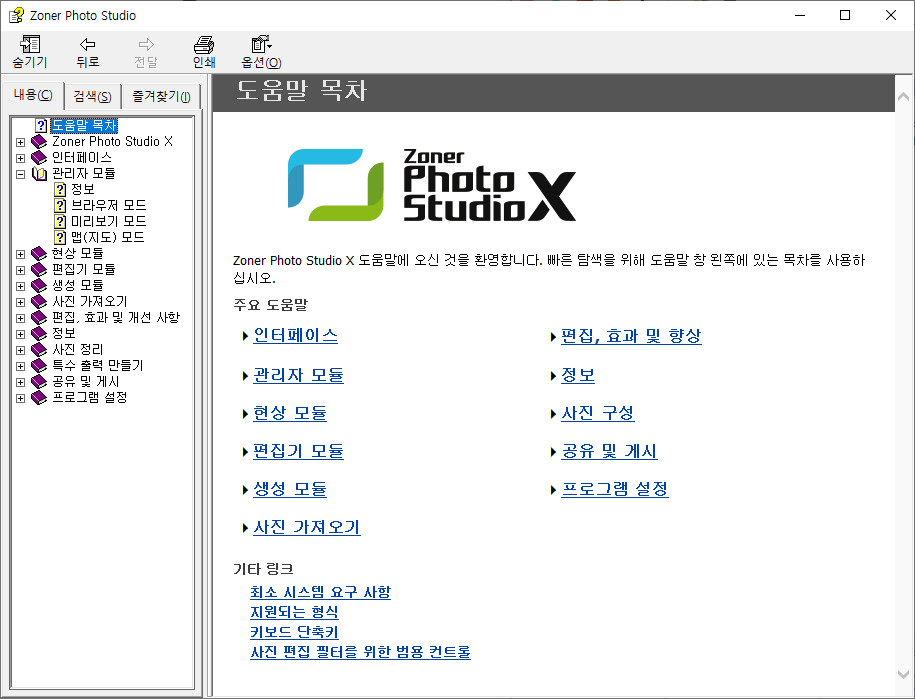Expand the 현상 모듈 tree node
Screen dimensions: 915x699
coord(20,254)
